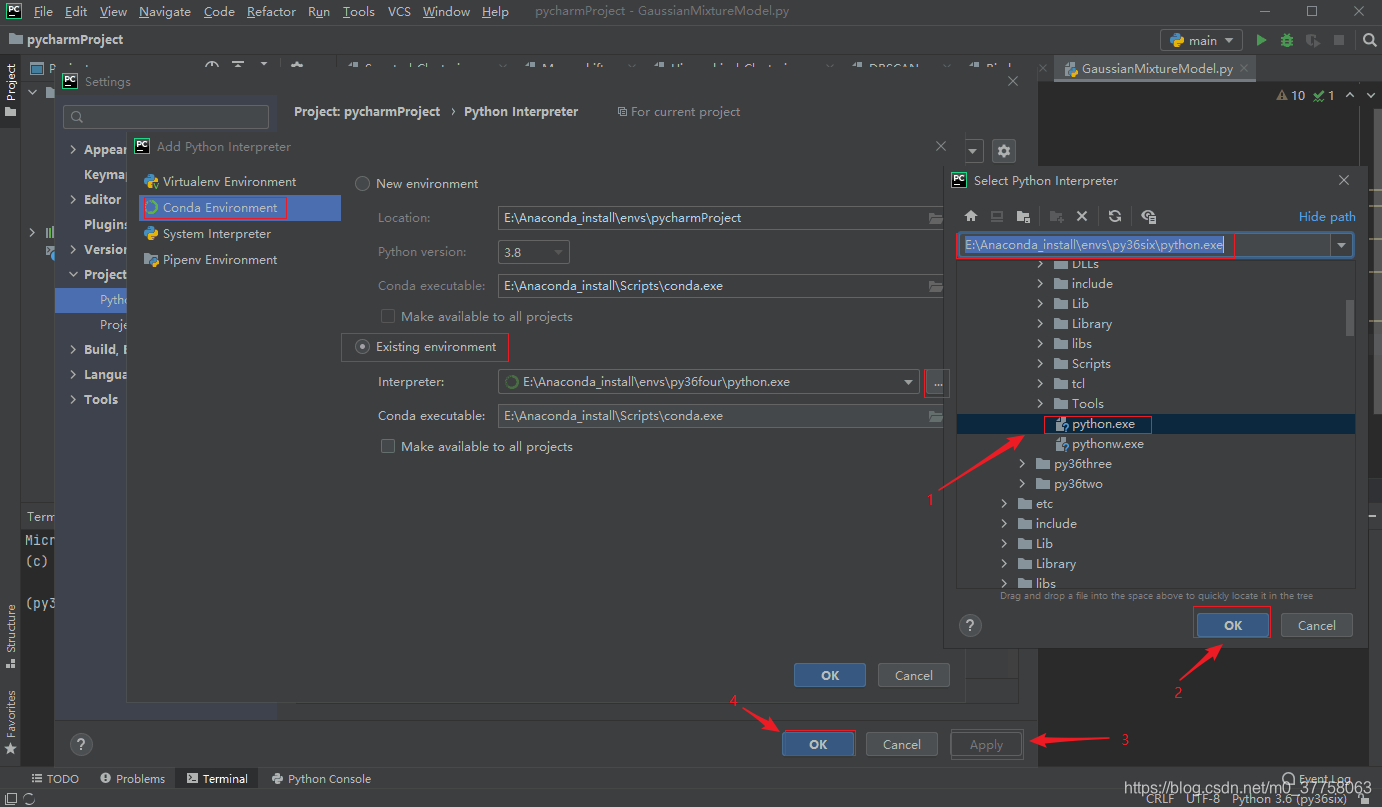Click the green Run button in toolbar
This screenshot has height=807, width=1382.
[1261, 40]
